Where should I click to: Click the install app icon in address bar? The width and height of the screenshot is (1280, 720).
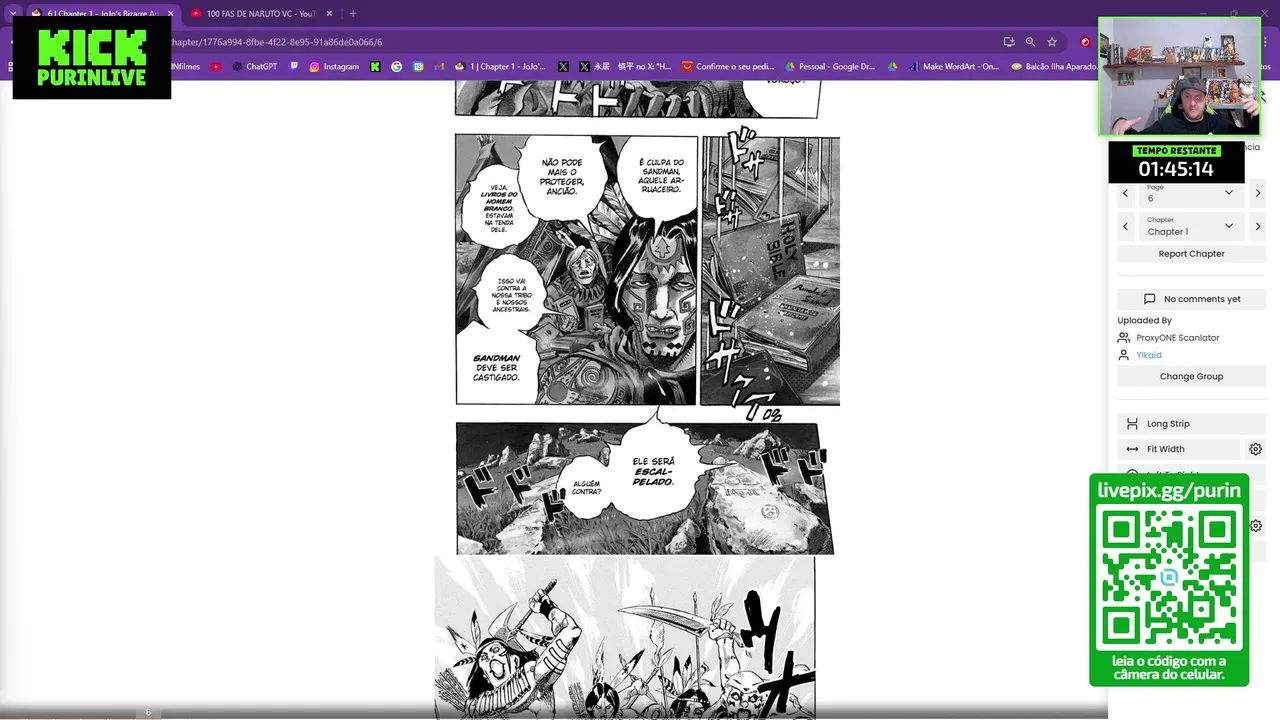pos(1009,42)
